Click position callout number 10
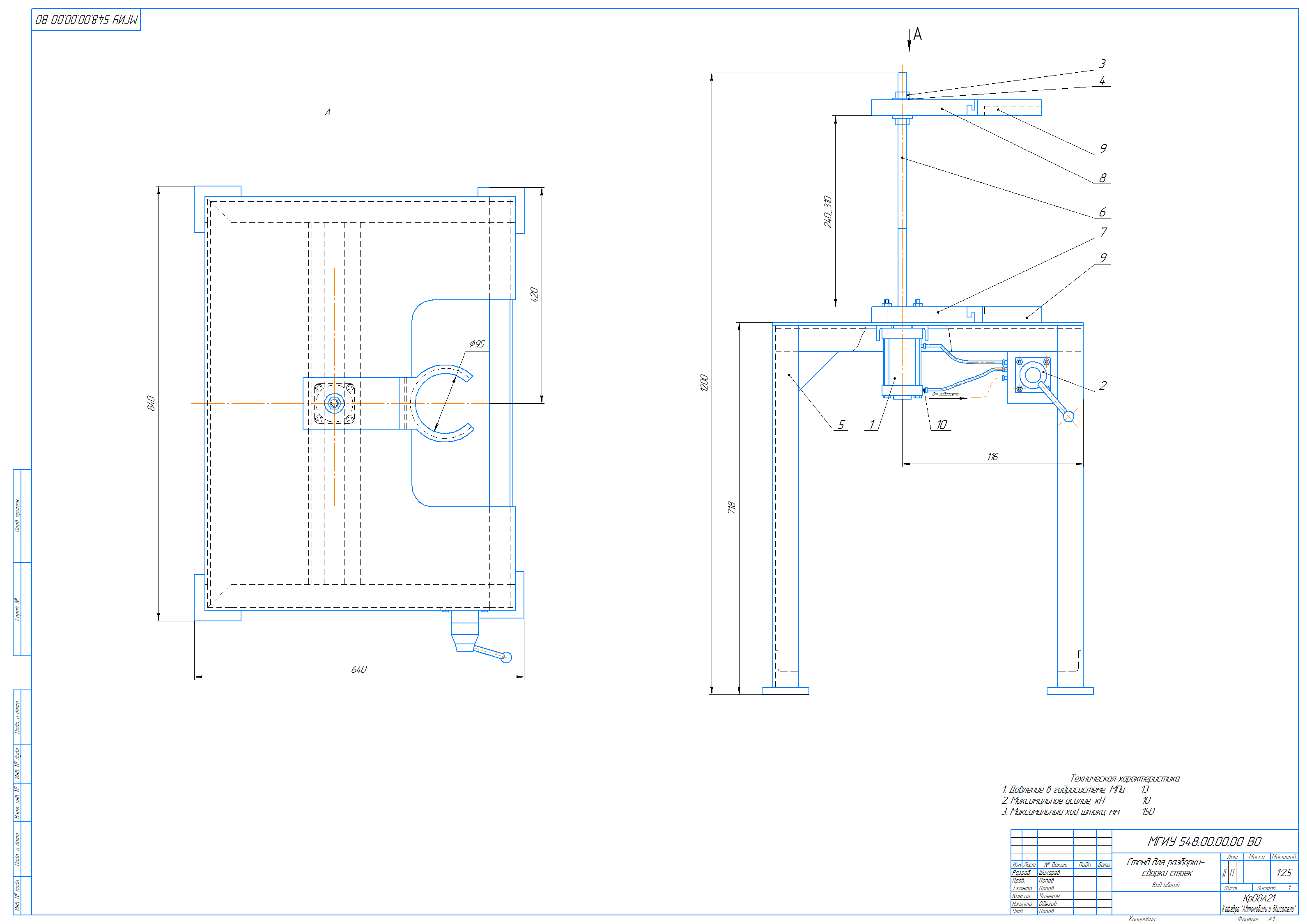Image resolution: width=1307 pixels, height=924 pixels. point(941,425)
